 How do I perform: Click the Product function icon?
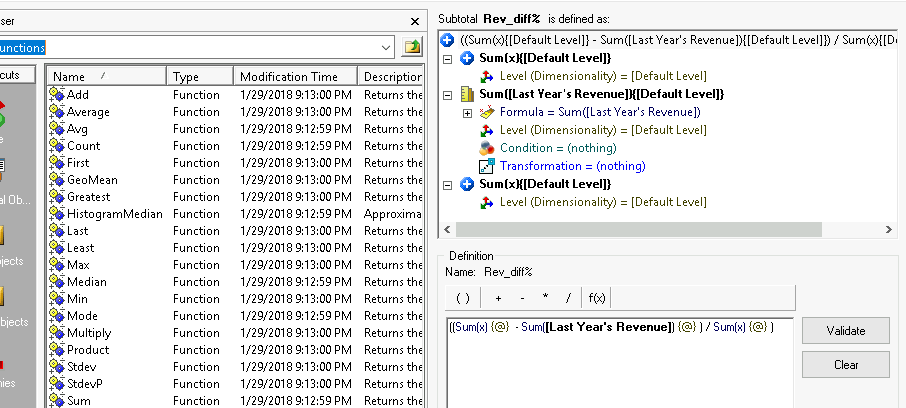click(x=57, y=350)
